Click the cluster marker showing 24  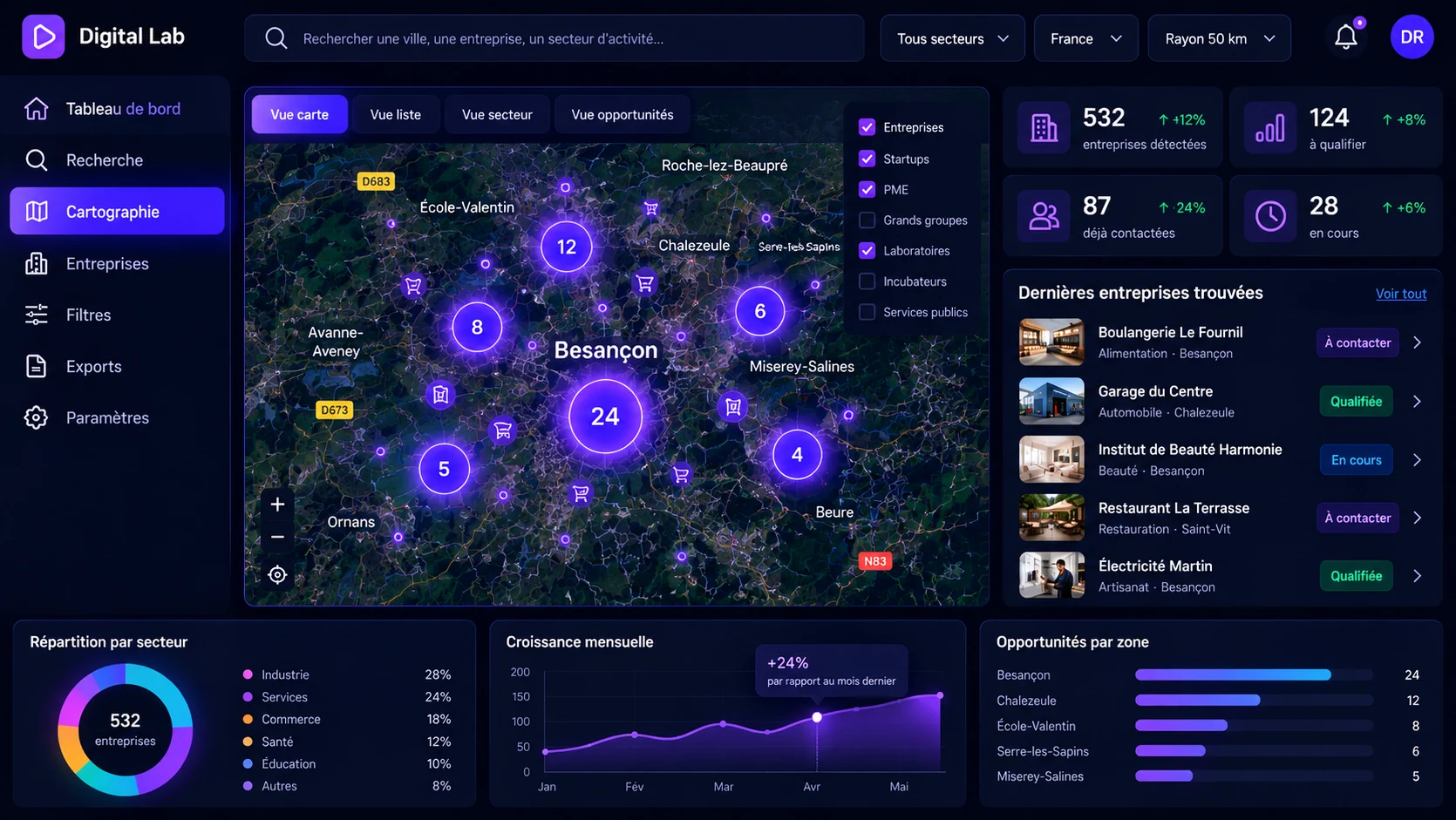605,417
